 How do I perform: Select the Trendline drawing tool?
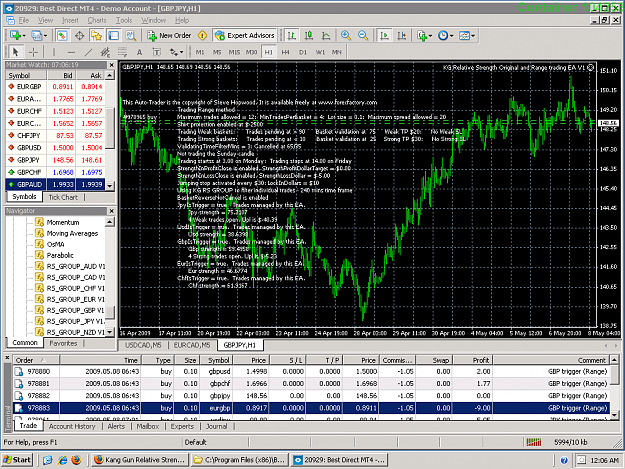[88, 52]
